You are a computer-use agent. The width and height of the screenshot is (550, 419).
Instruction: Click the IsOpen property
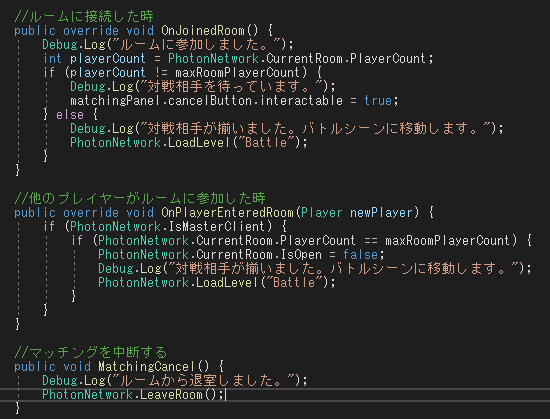[301, 255]
